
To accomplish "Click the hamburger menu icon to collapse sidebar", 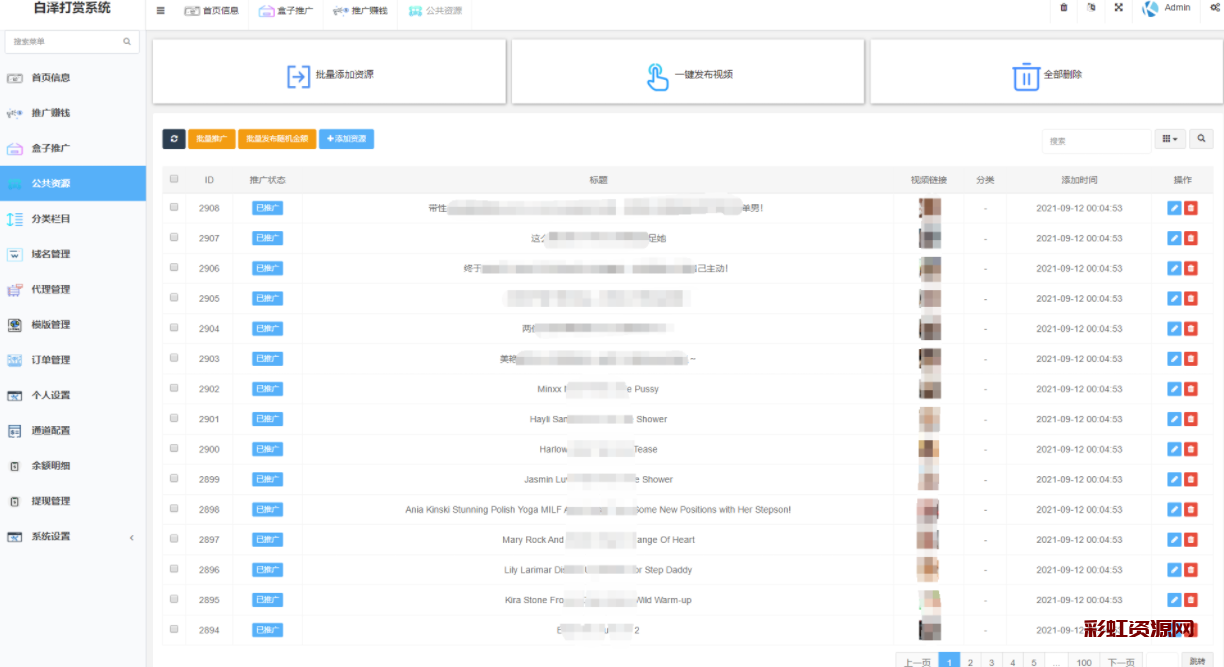I will [161, 10].
